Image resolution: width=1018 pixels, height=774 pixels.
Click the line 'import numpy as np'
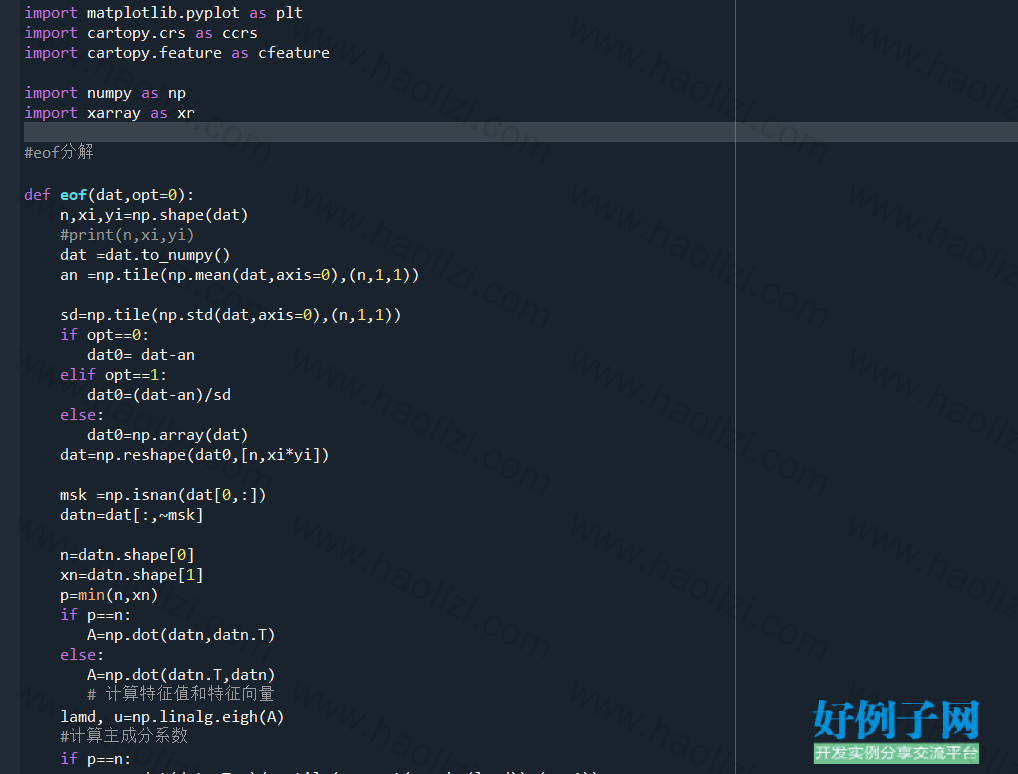tap(105, 94)
